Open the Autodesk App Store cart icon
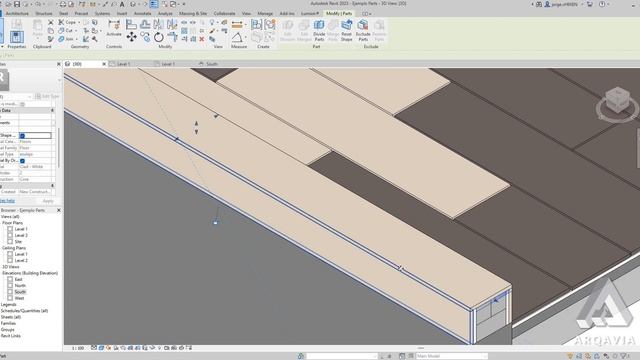The image size is (640, 360). [590, 4]
